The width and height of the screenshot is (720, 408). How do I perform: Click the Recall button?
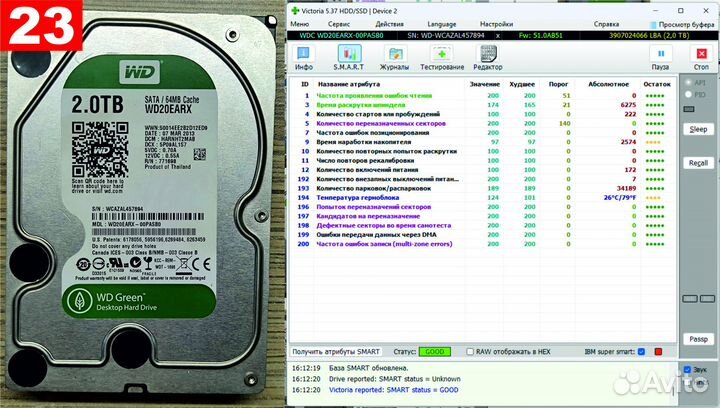698,163
